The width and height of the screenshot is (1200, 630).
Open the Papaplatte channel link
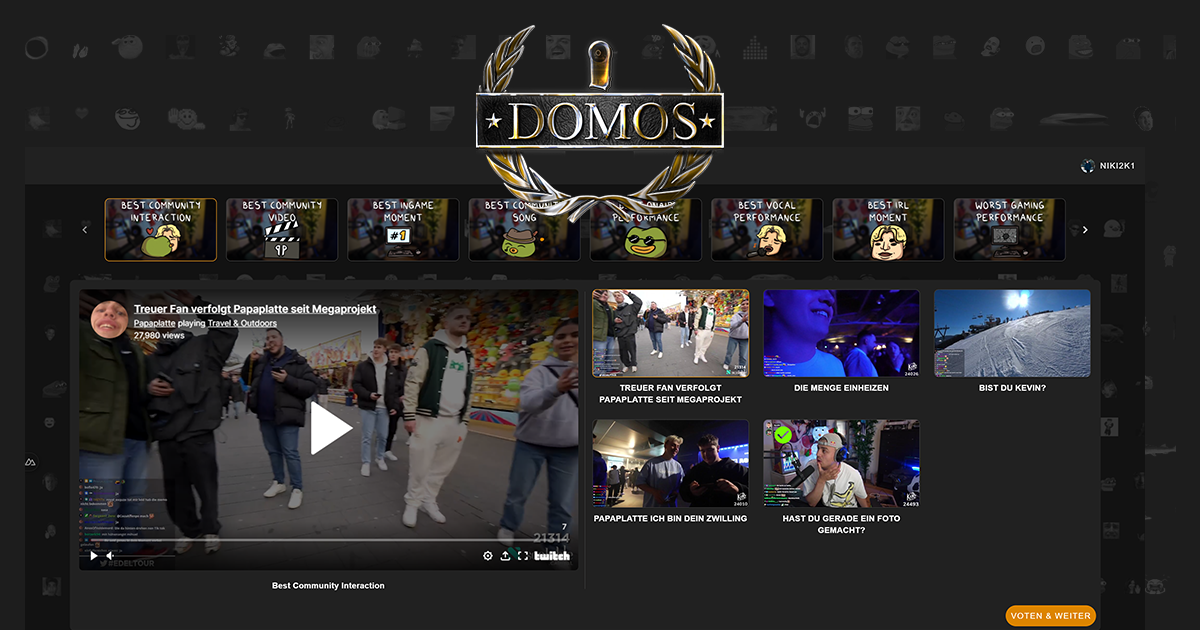point(156,323)
